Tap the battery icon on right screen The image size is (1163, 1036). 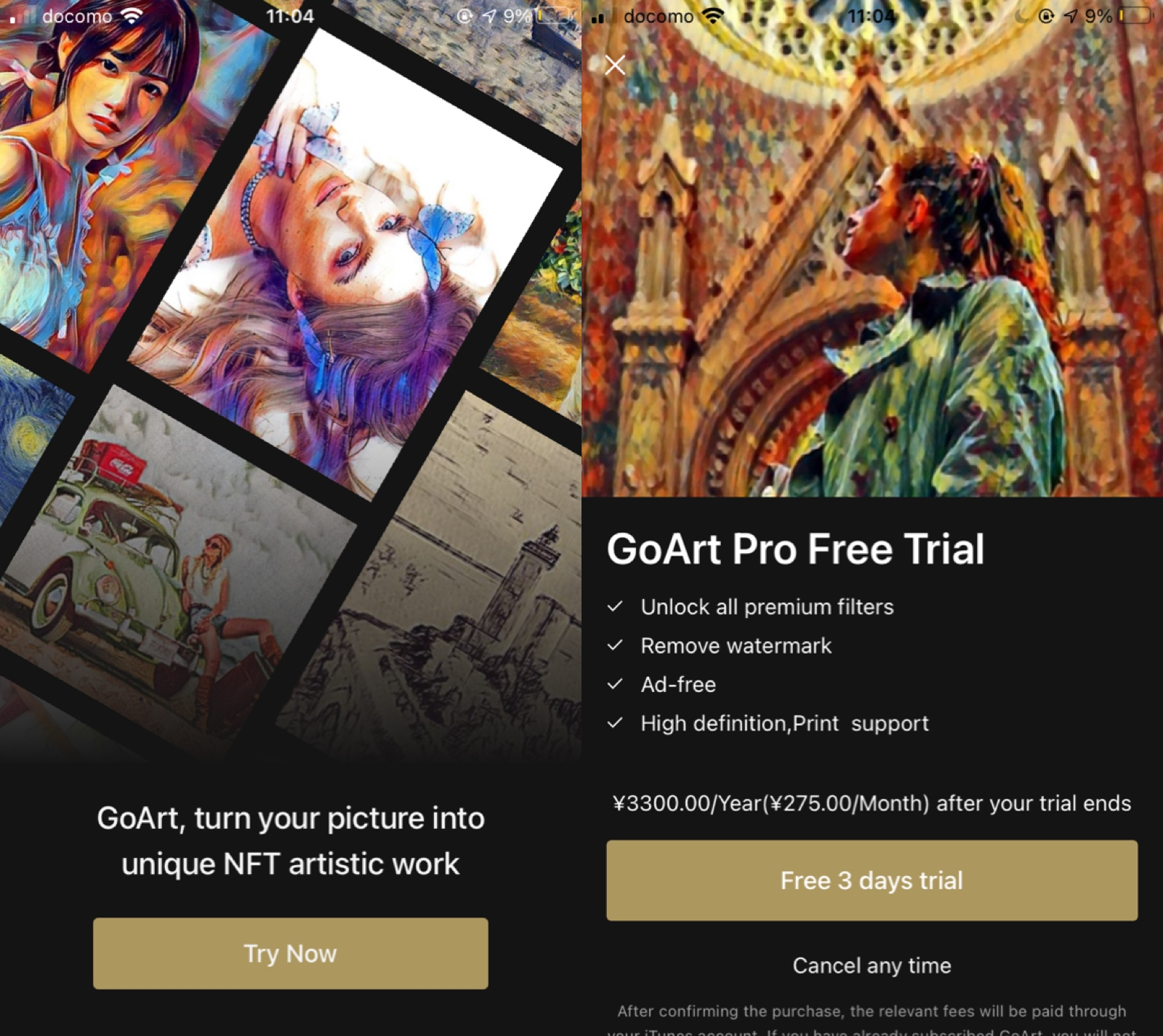click(1135, 16)
